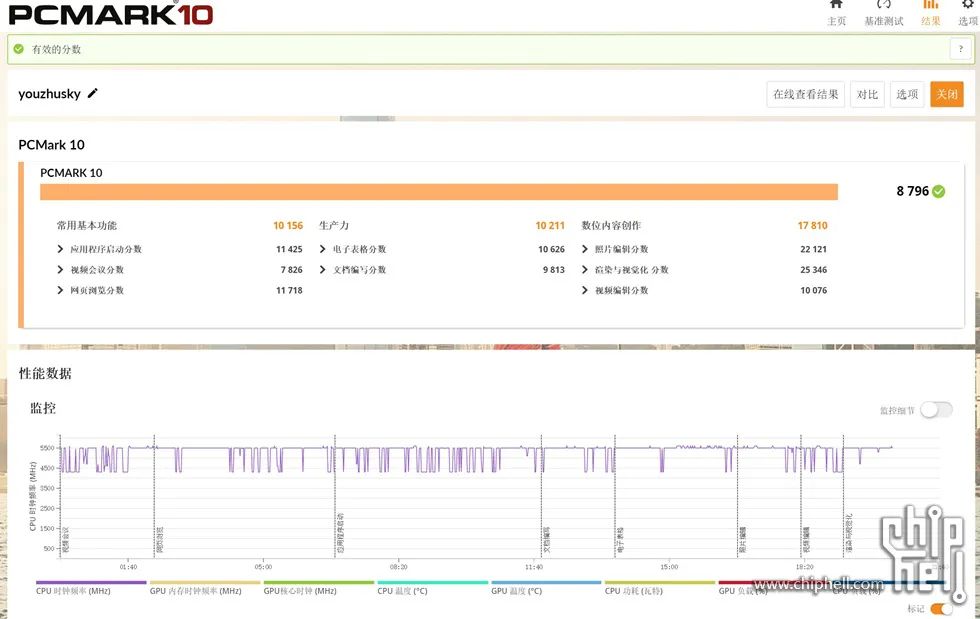Click the 选项 button beside 对比
Viewport: 980px width, 619px height.
click(907, 94)
